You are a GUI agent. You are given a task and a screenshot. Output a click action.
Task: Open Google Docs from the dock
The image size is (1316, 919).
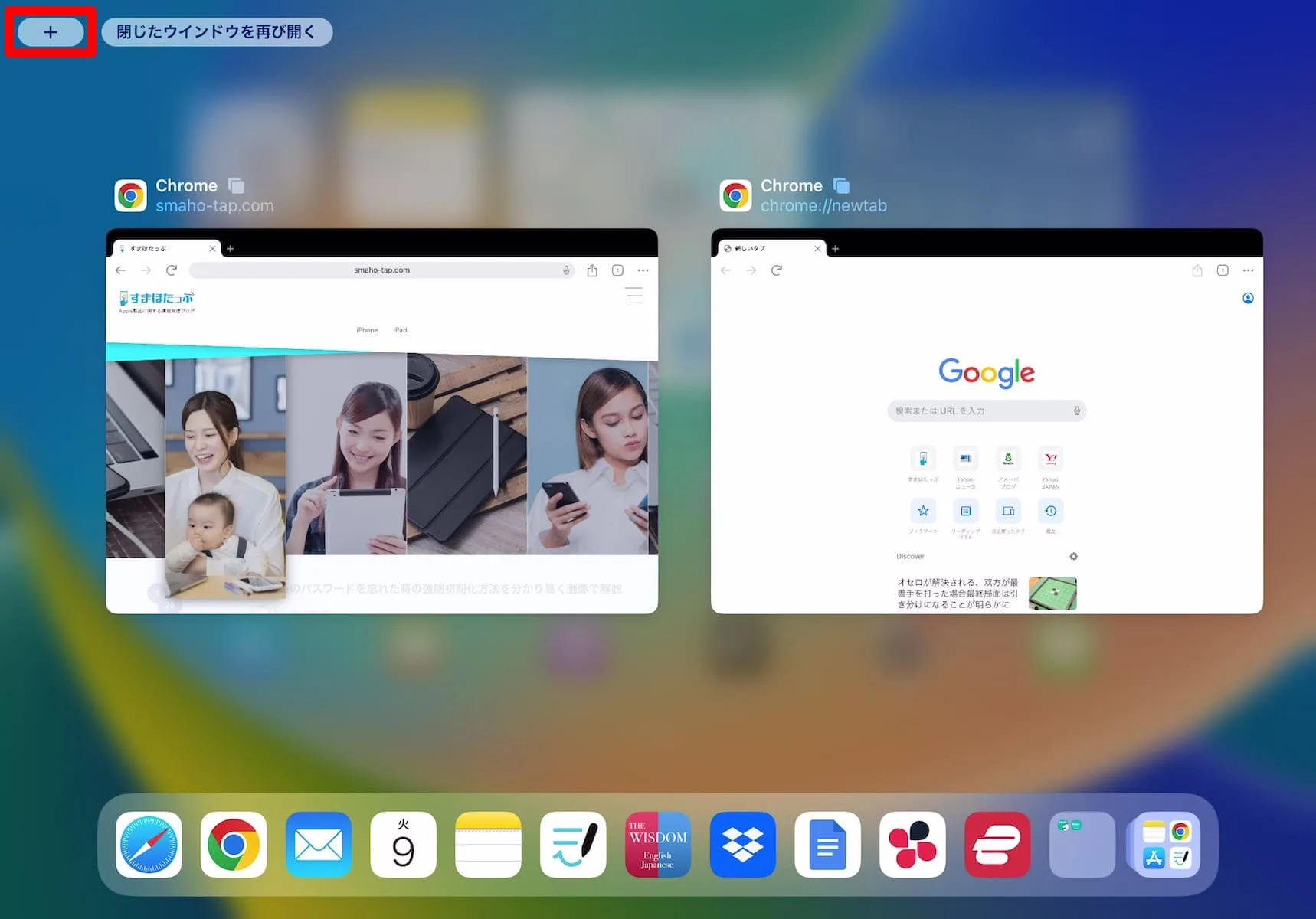click(x=827, y=845)
